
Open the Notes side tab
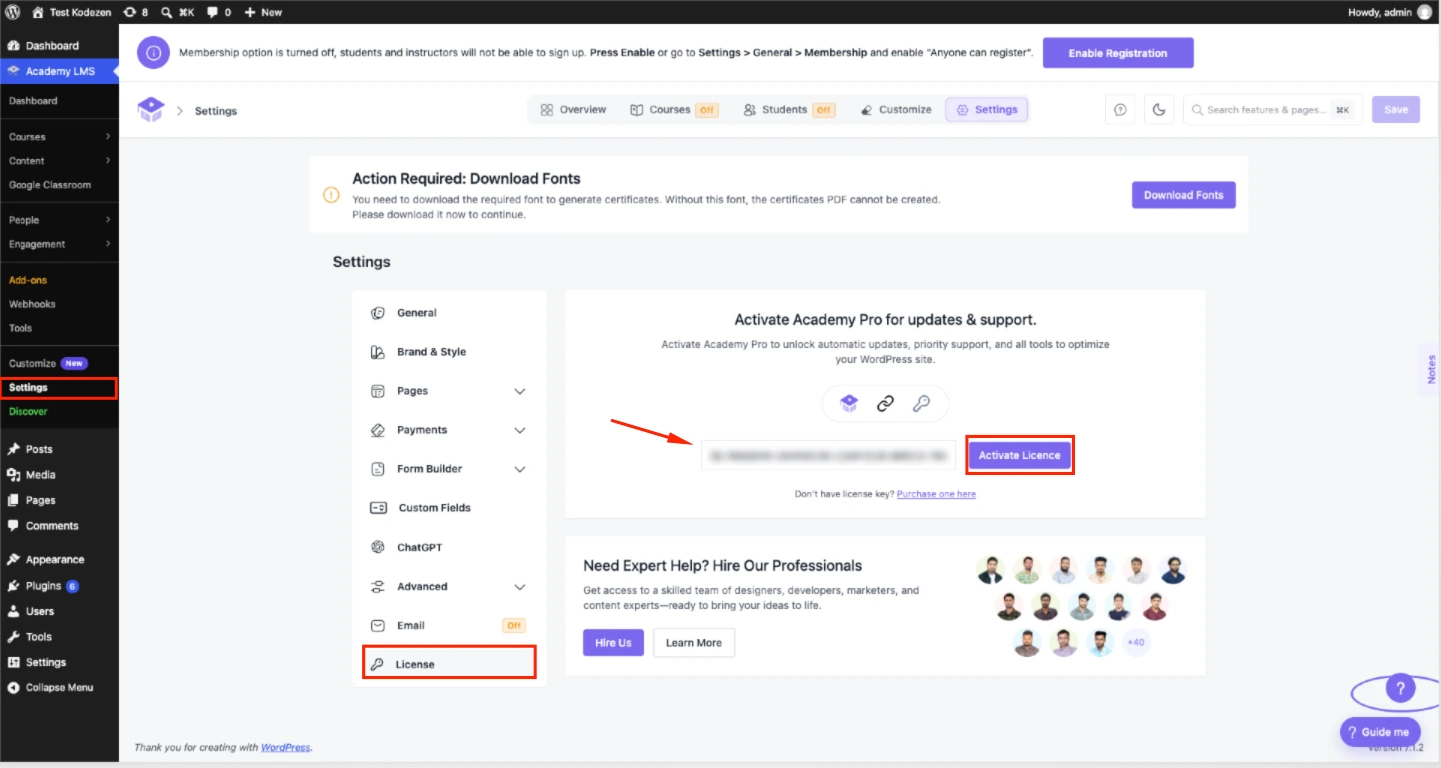(x=1431, y=369)
